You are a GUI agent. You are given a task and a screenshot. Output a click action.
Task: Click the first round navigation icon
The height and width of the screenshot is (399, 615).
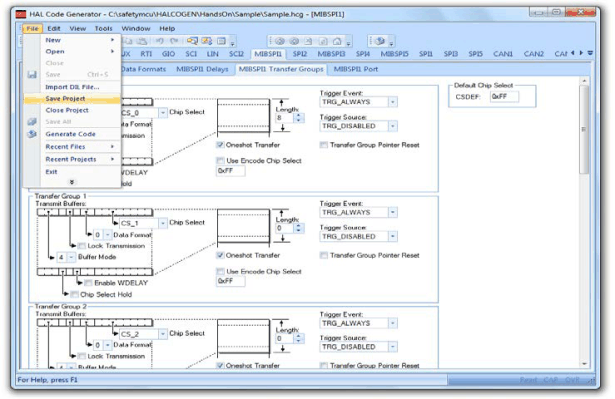tap(280, 41)
